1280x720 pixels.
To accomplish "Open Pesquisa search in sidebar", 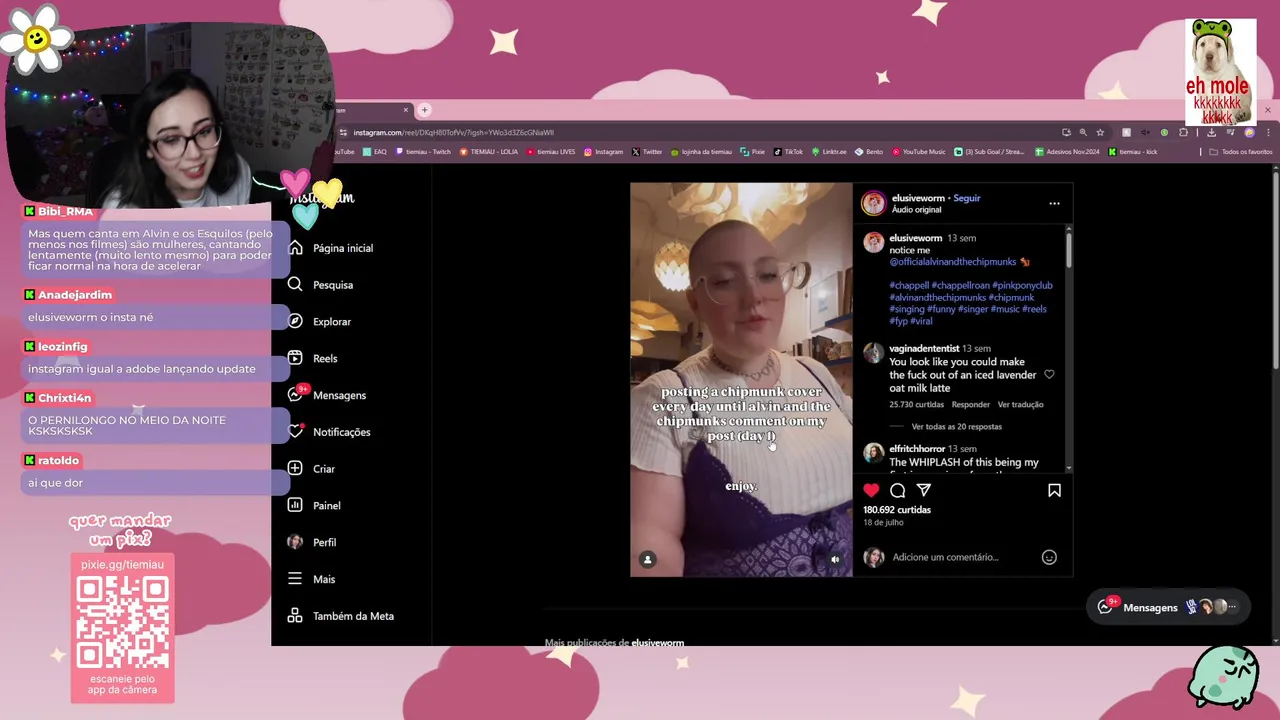I will [321, 285].
